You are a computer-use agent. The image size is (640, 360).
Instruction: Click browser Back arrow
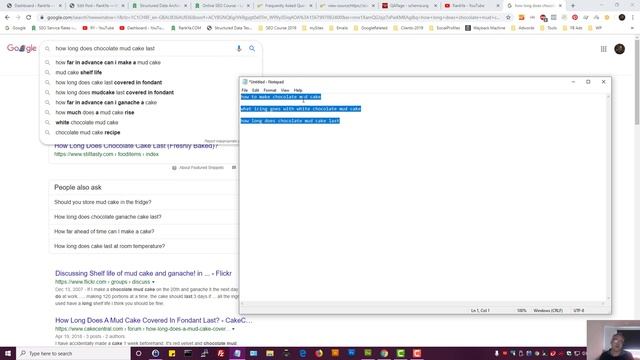pyautogui.click(x=7, y=18)
